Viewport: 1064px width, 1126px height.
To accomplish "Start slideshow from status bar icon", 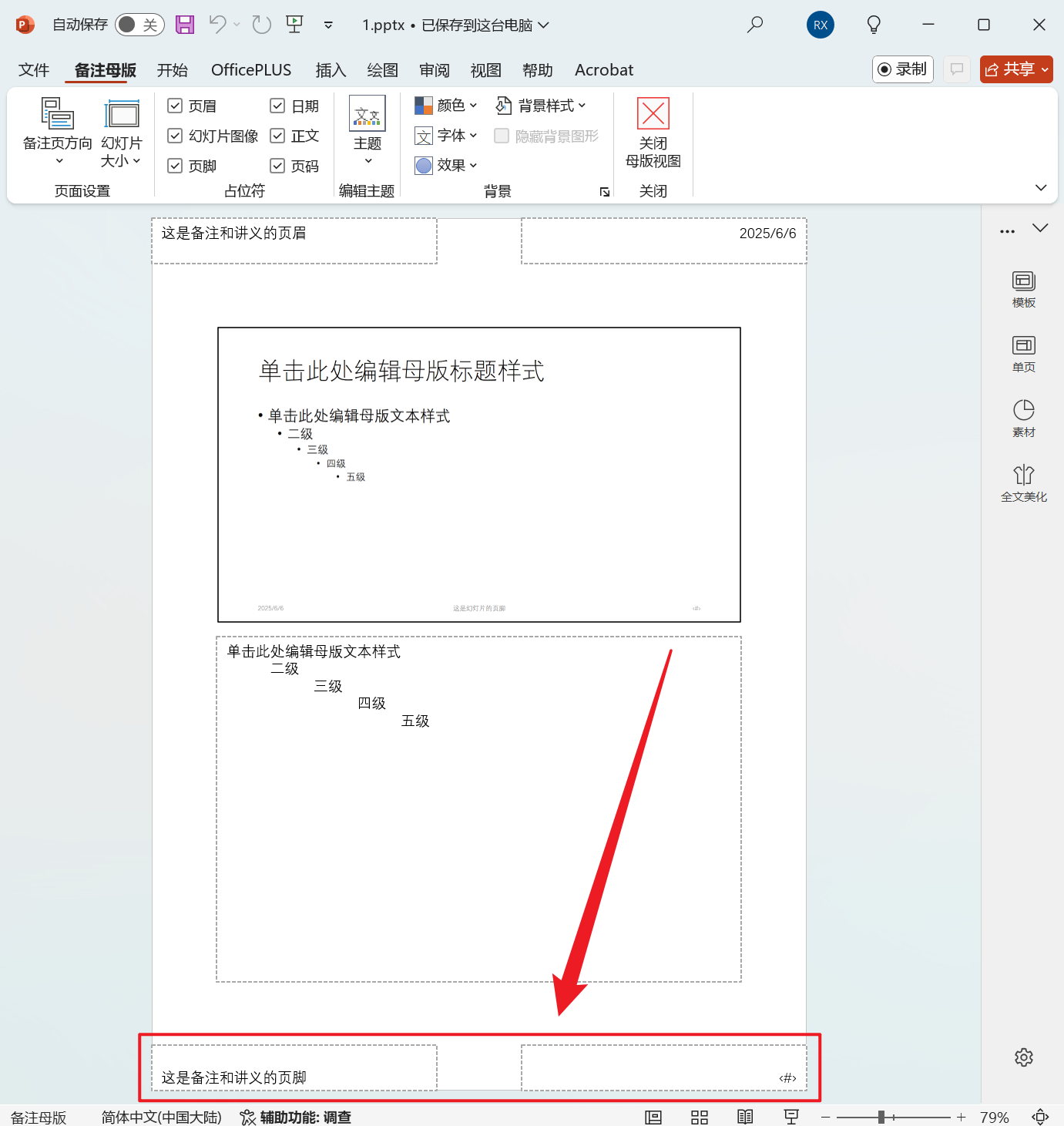I will (790, 1118).
